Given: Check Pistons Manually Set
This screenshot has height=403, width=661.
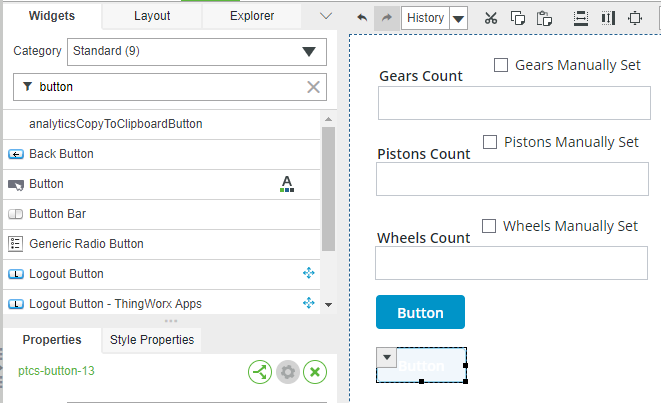Looking at the screenshot, I should (x=490, y=142).
